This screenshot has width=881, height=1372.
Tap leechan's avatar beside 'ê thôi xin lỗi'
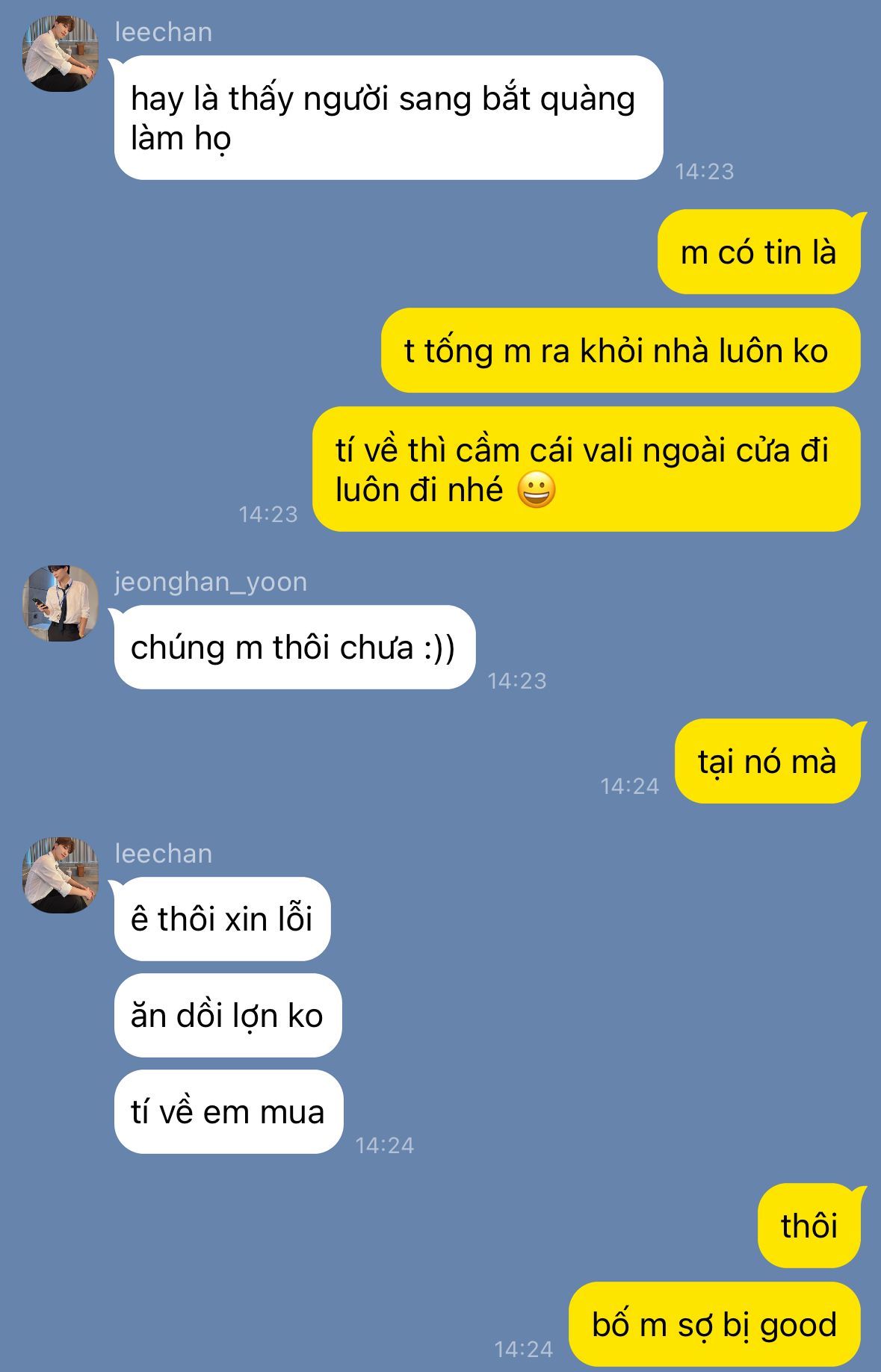61,875
